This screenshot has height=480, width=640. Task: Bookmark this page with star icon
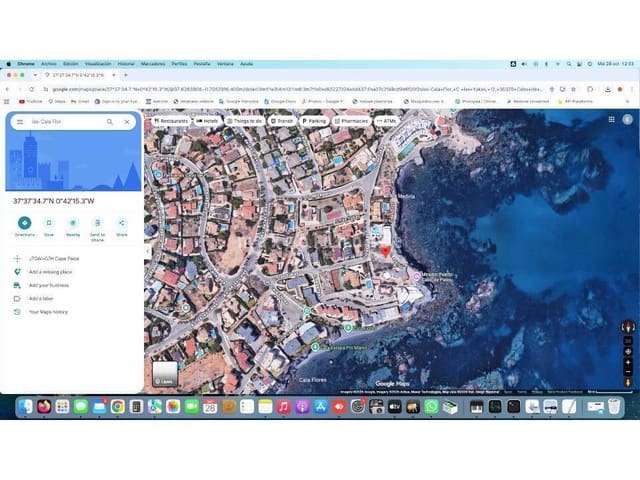pos(573,89)
